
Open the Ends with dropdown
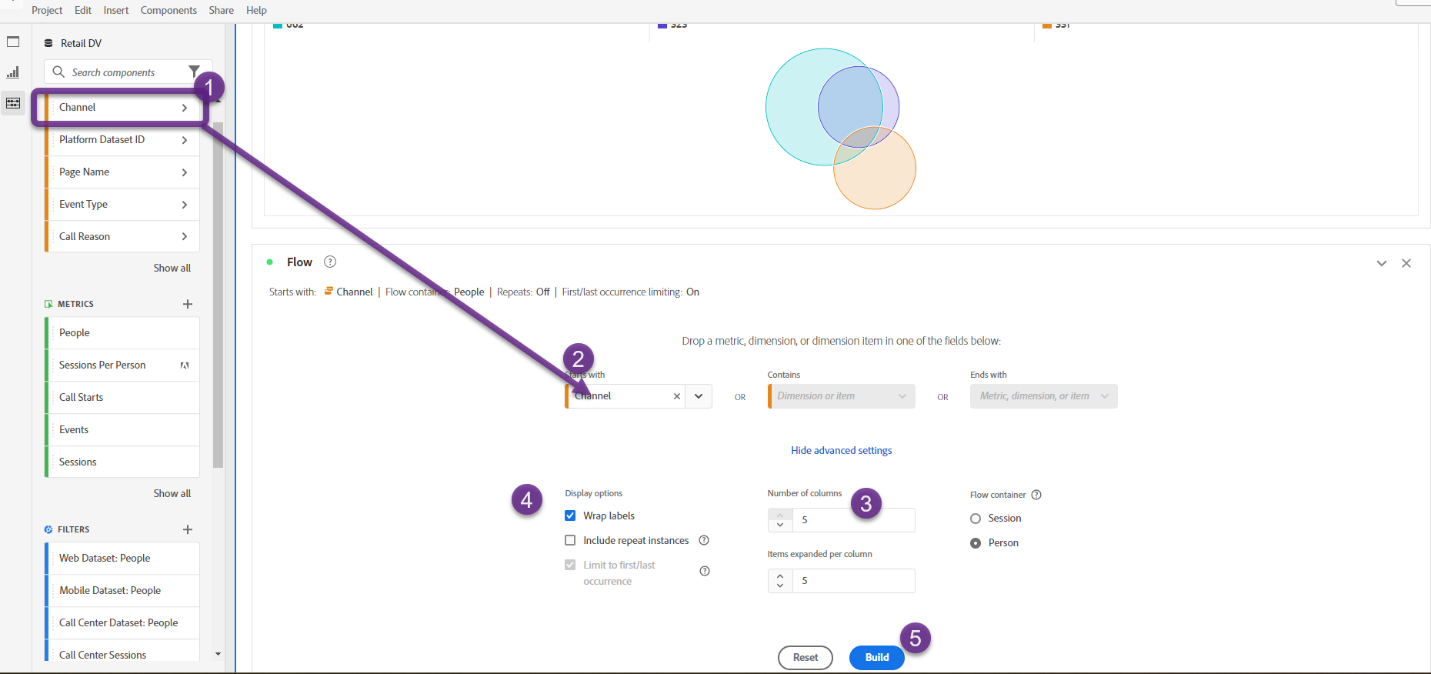pos(1044,396)
